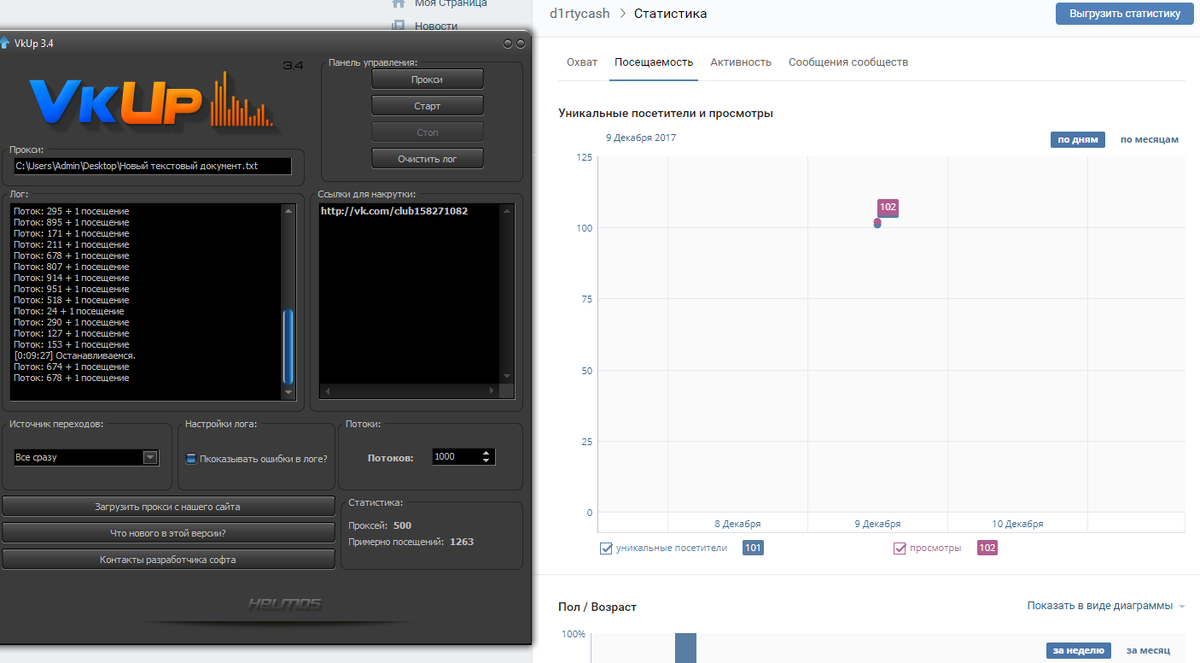
Task: Click the log scrollbar down arrow
Action: (x=289, y=393)
